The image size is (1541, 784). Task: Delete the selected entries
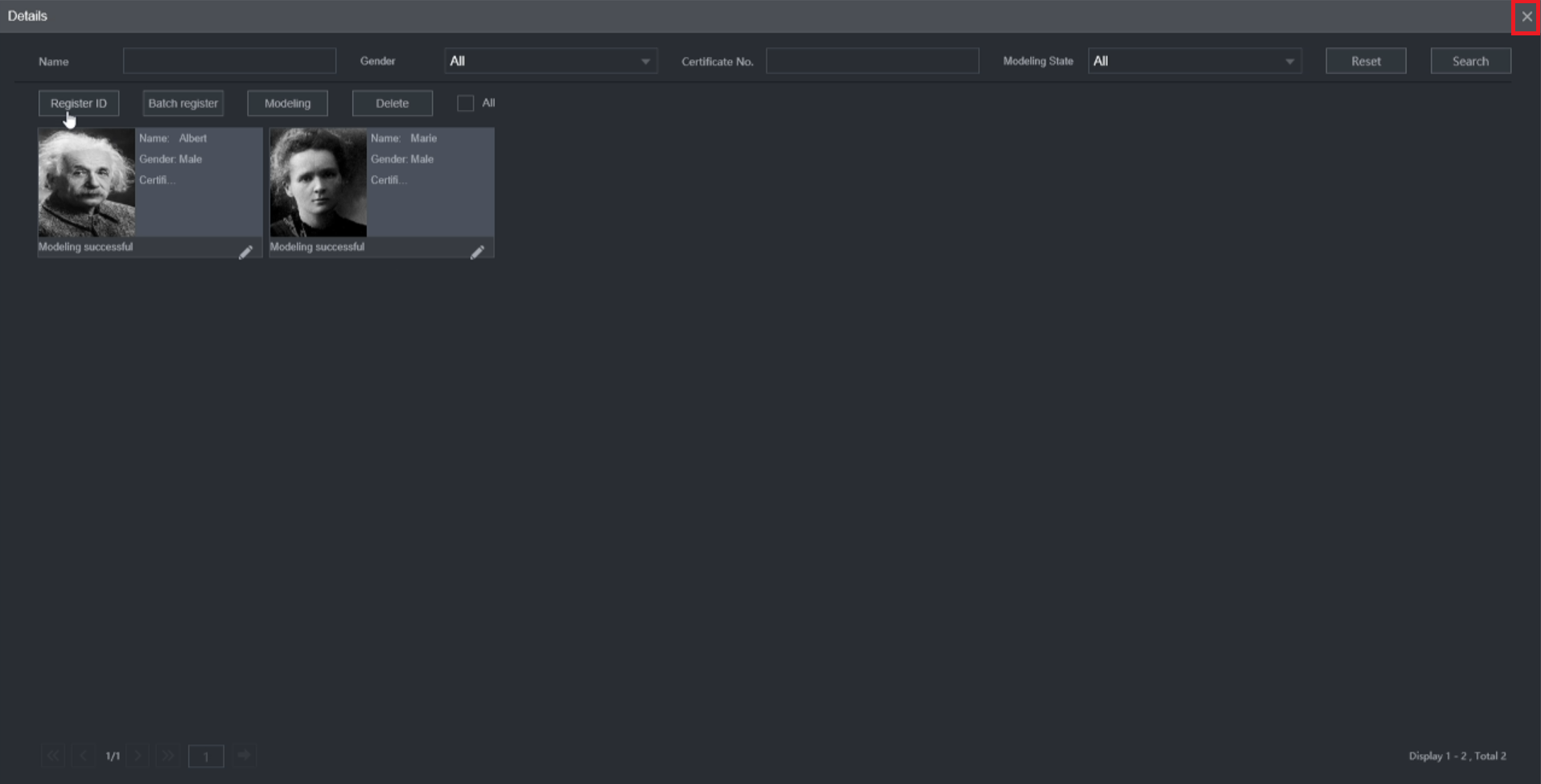coord(392,103)
